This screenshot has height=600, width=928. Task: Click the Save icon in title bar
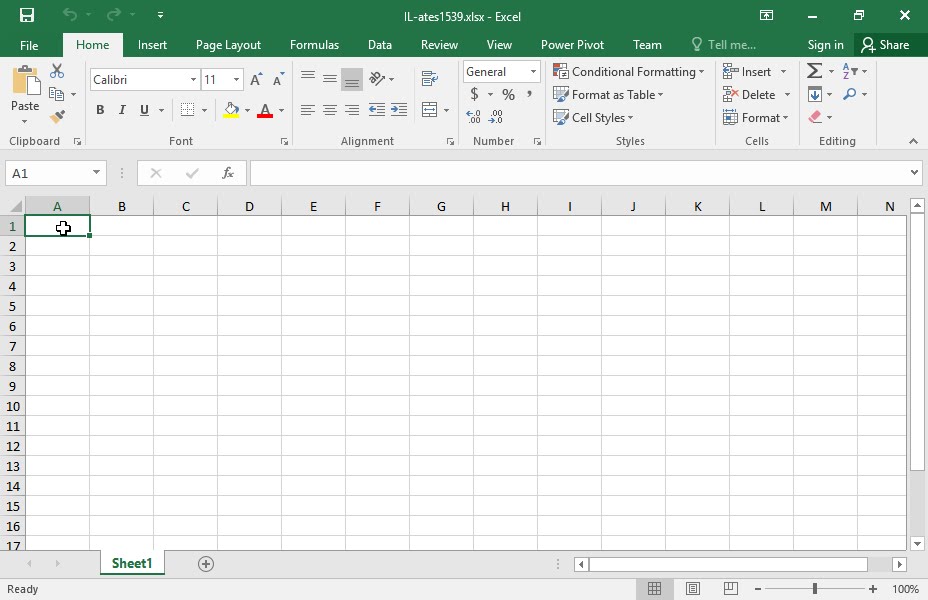tap(27, 15)
